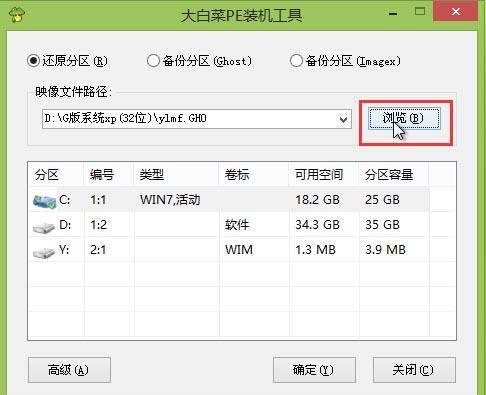
Task: Click the cabbage app icon in title bar
Action: pyautogui.click(x=17, y=15)
